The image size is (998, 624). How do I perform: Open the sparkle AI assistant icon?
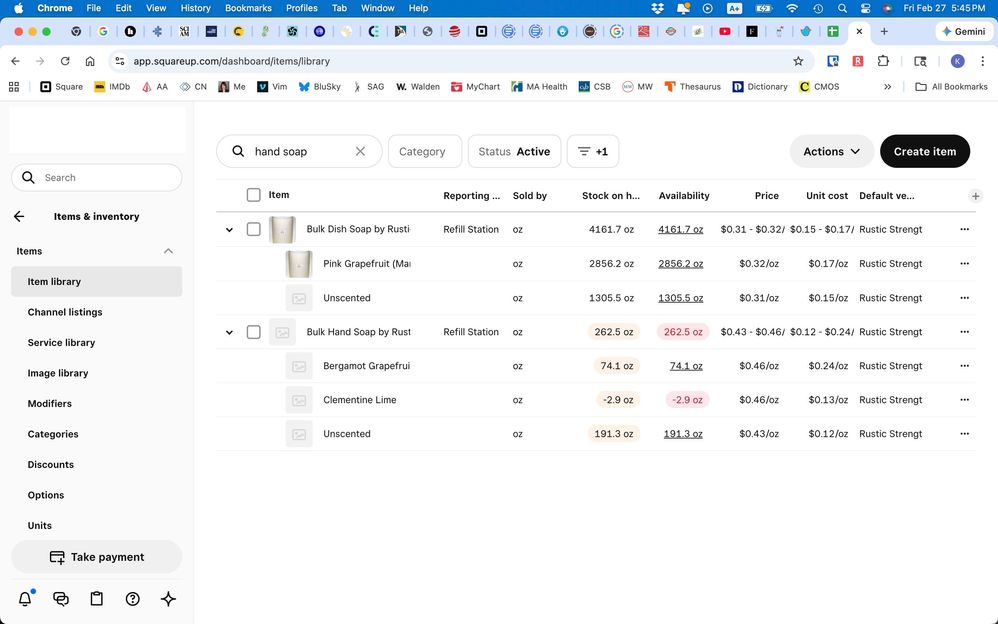[168, 599]
